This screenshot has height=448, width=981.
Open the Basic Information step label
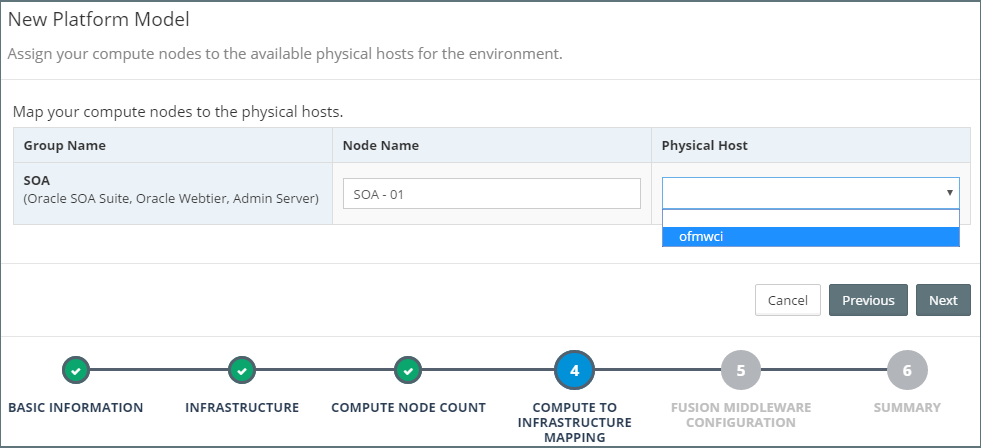[76, 408]
